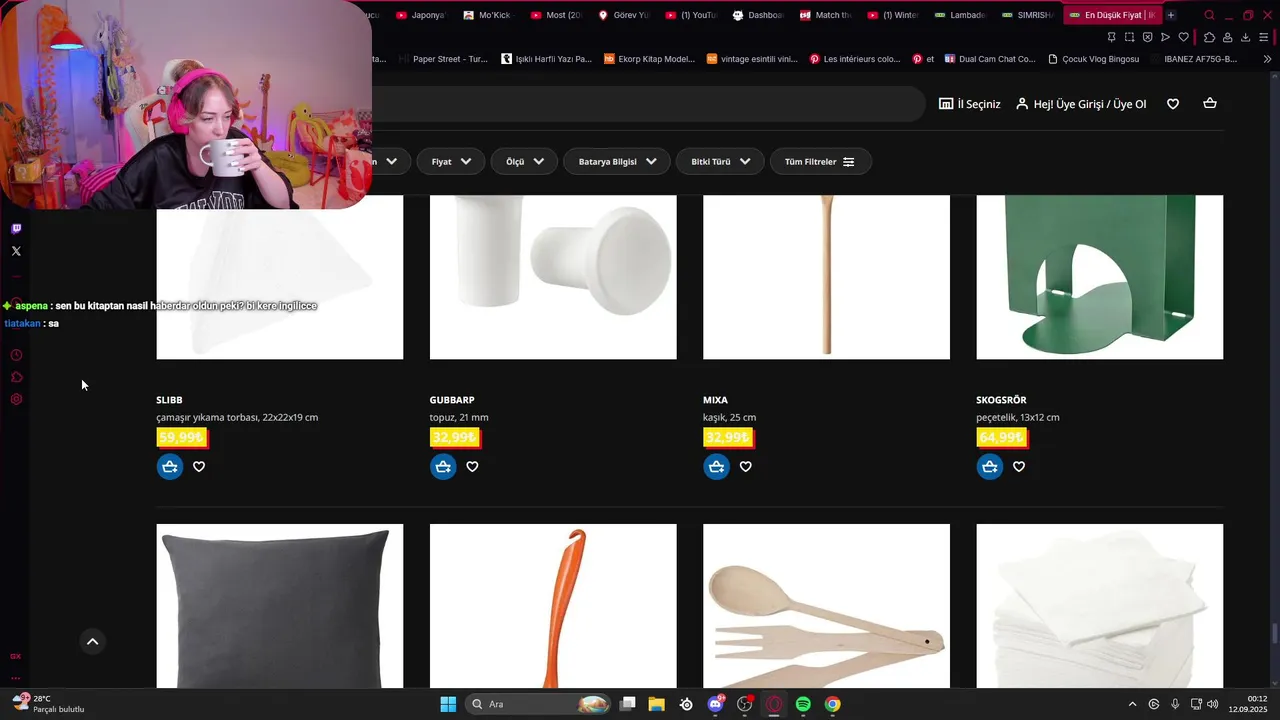Open the MIXA wooden spoon image
The height and width of the screenshot is (720, 1280).
click(x=826, y=277)
